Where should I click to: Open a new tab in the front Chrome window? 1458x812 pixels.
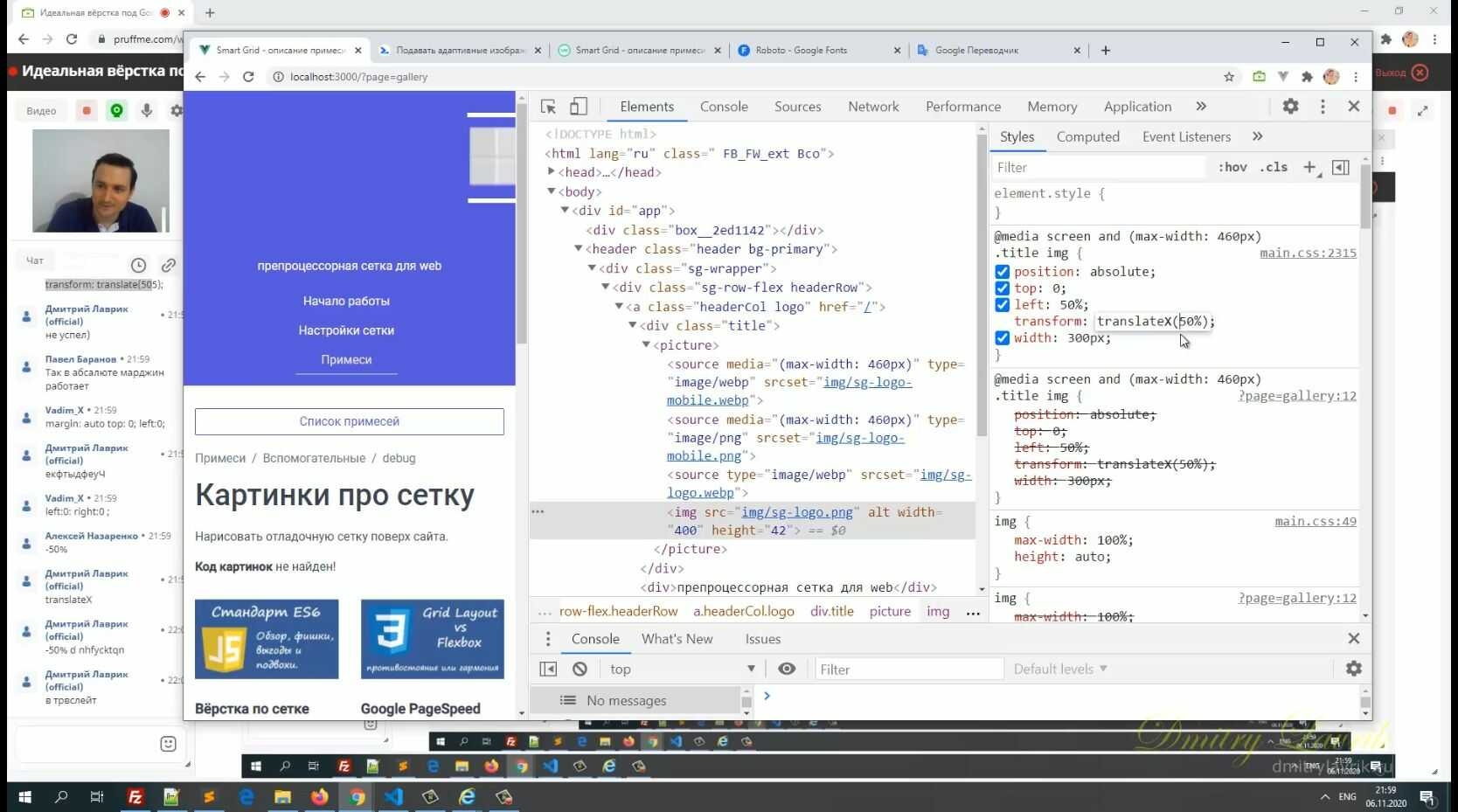point(1106,51)
